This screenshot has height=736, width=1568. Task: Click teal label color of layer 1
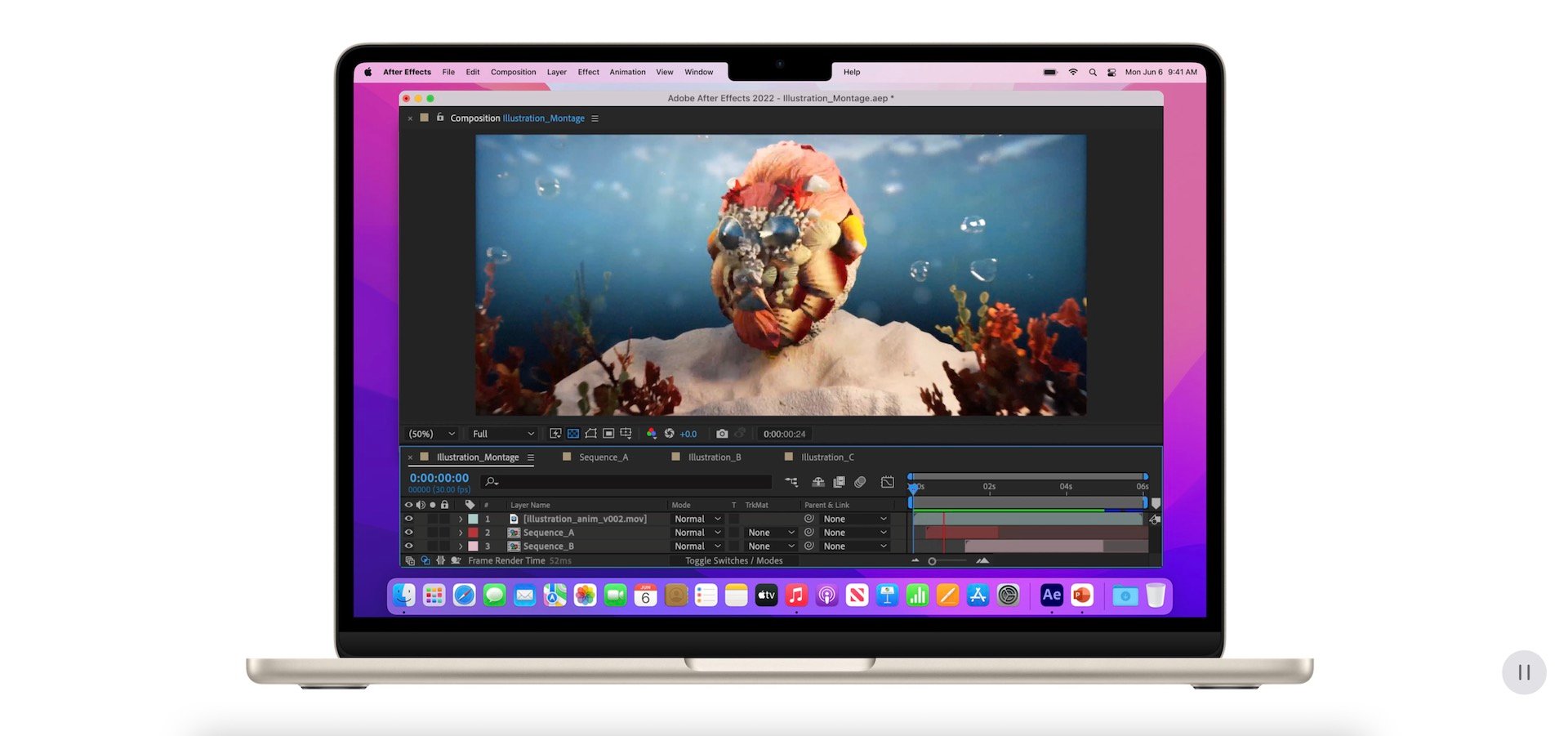(473, 519)
